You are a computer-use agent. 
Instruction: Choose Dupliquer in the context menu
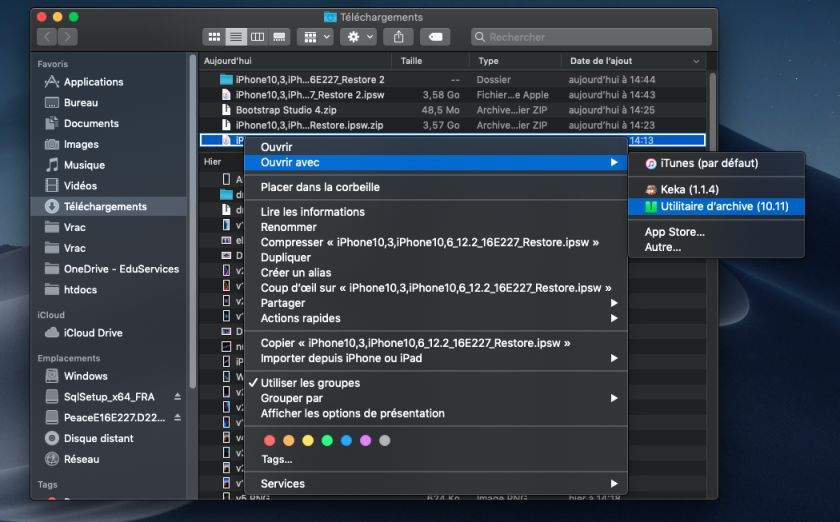tap(436, 257)
